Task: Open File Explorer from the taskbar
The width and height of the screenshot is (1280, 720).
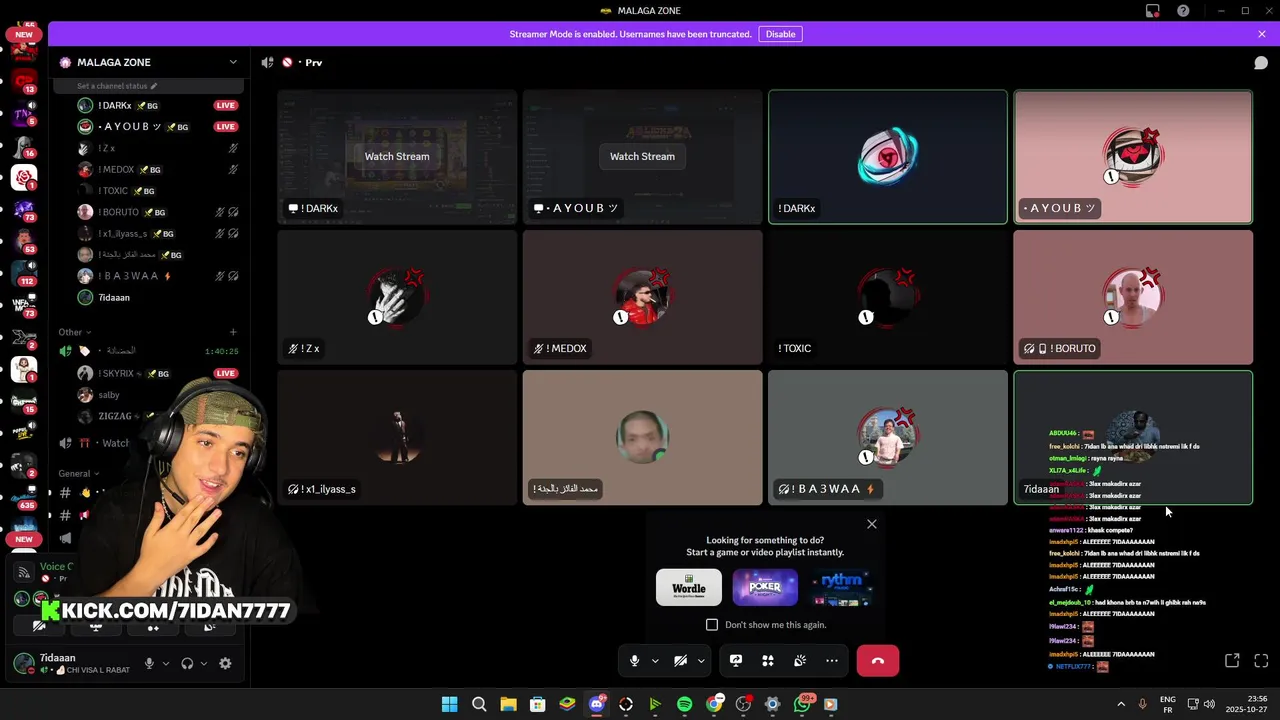Action: point(508,704)
